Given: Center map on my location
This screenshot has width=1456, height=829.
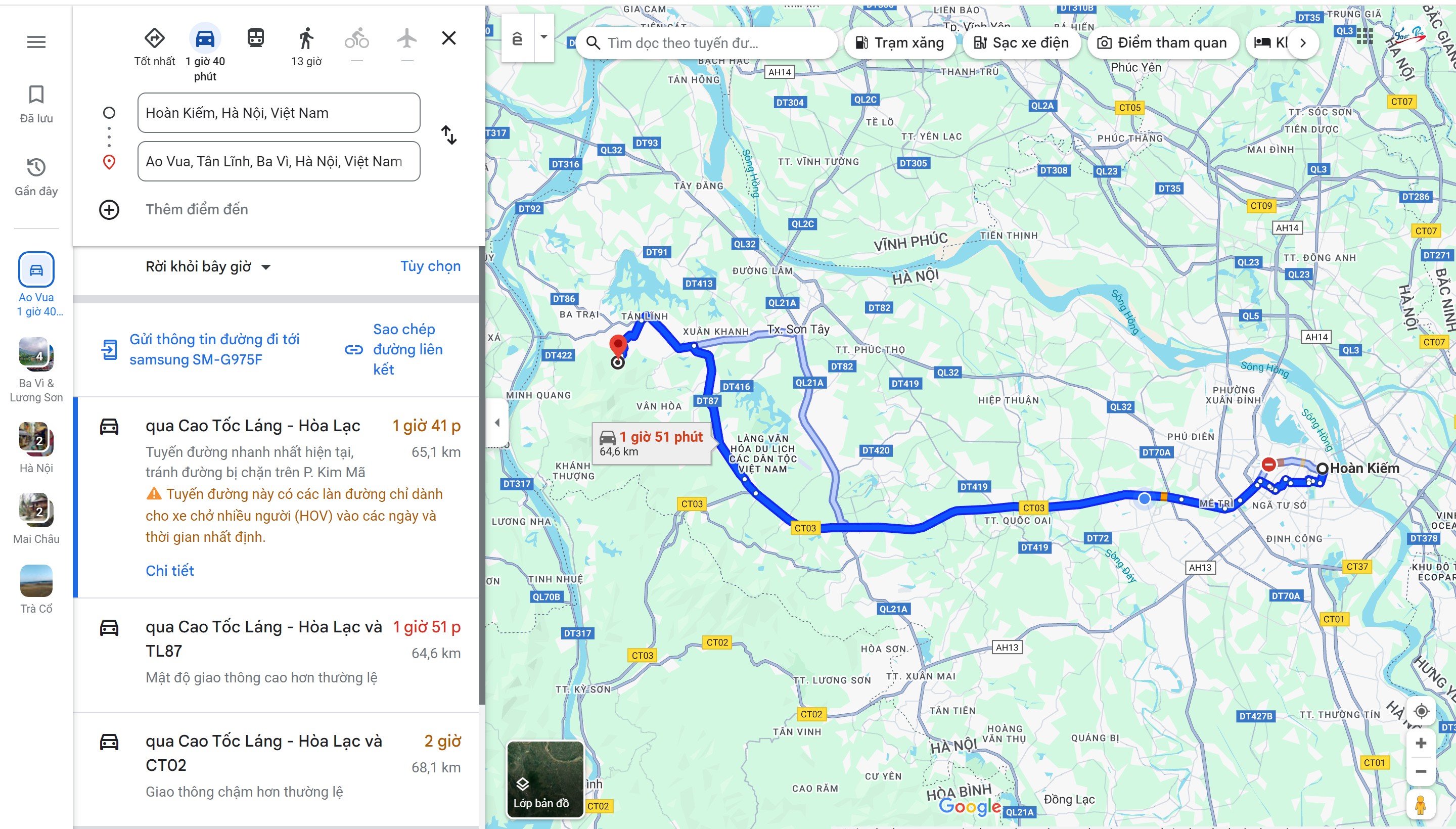Looking at the screenshot, I should coord(1421,711).
